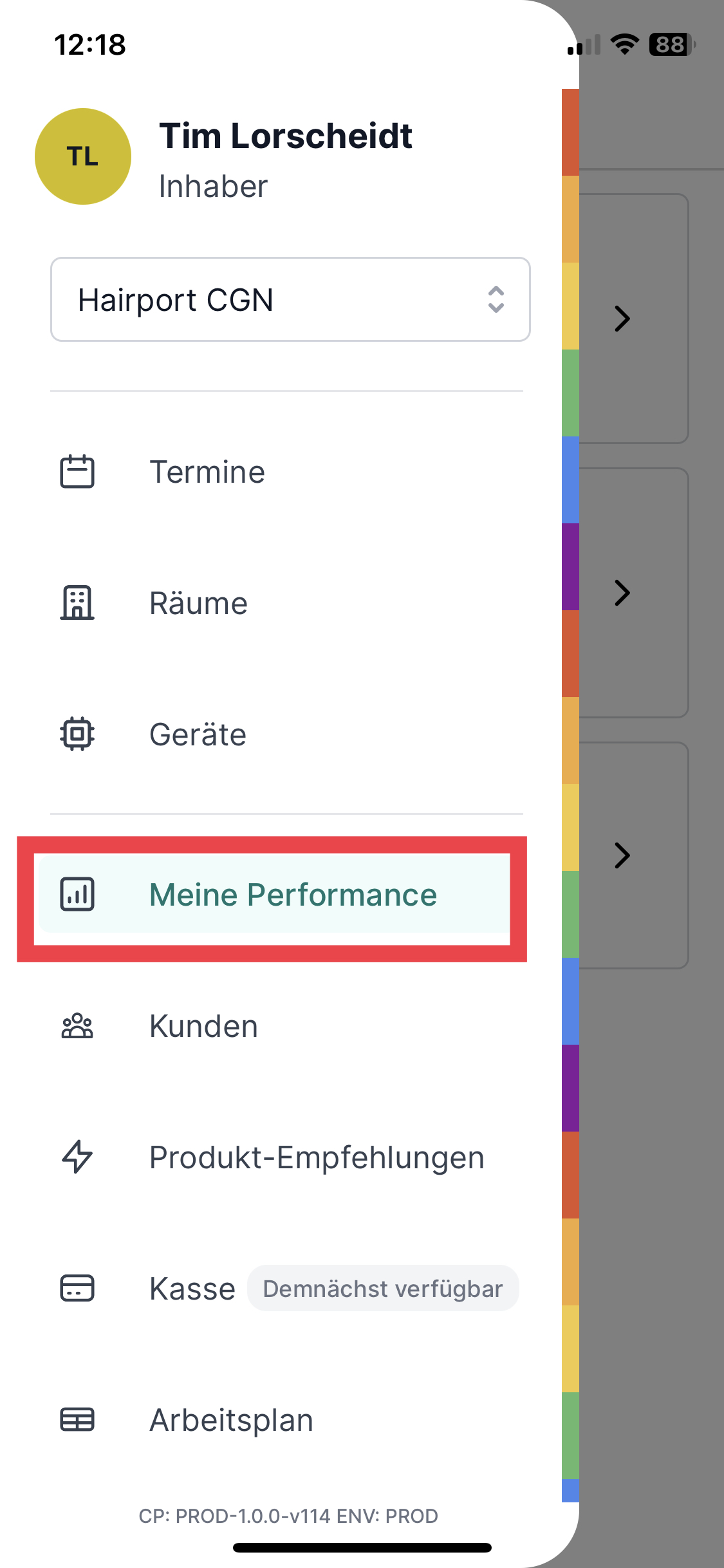724x1568 pixels.
Task: Tap the Demnächst verfügbar badge
Action: point(383,1289)
